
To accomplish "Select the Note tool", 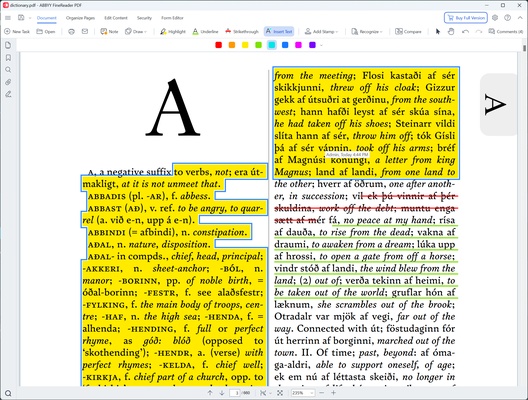I will click(x=109, y=31).
